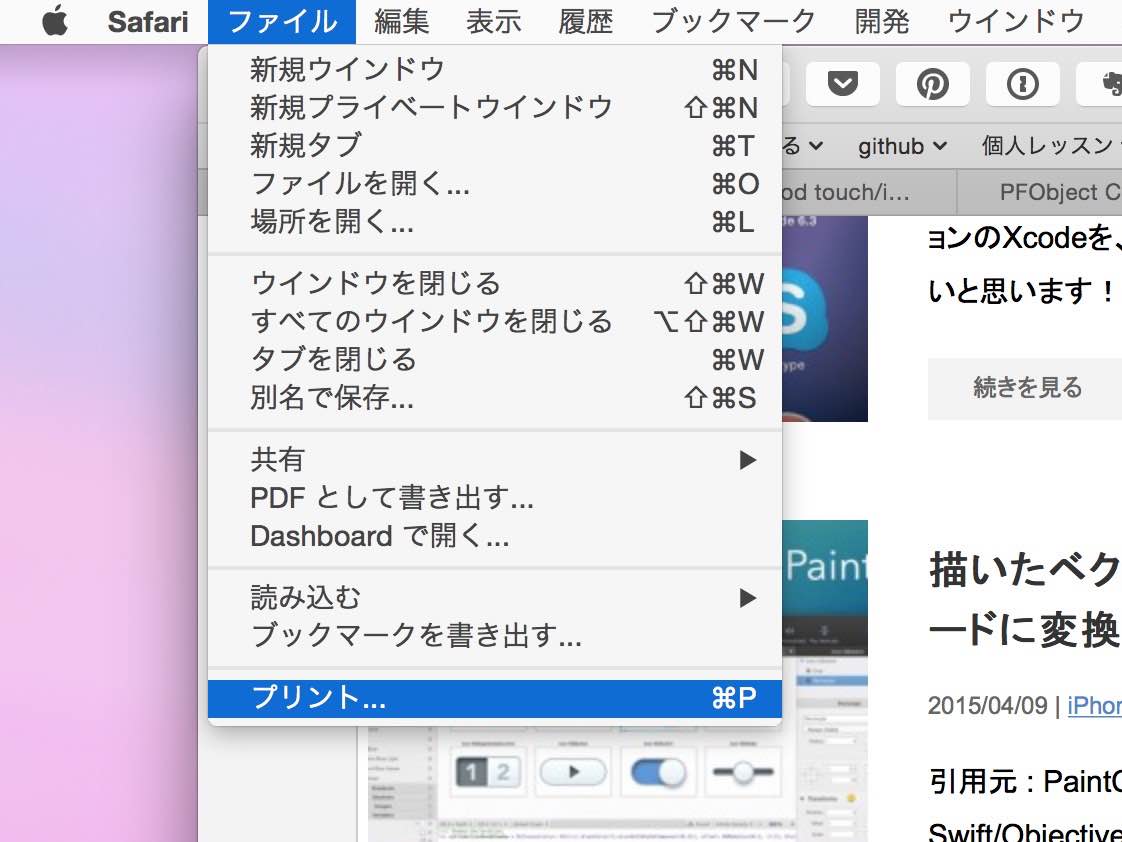Viewport: 1122px width, 842px height.
Task: Click the 1Password toolbar icon
Action: coord(1023,84)
